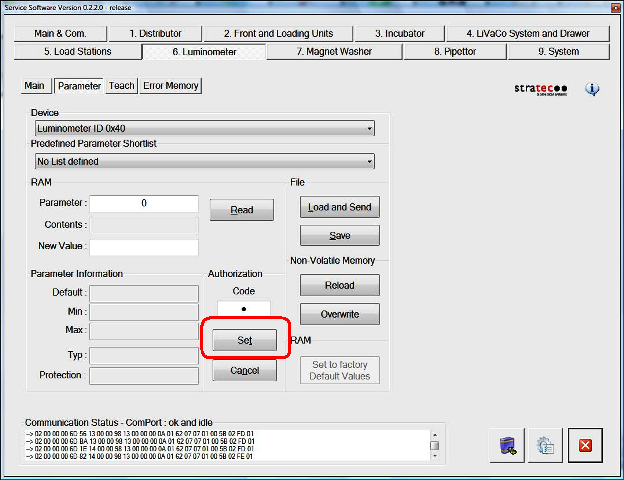Open the 8. Pipettor tab

(x=454, y=51)
